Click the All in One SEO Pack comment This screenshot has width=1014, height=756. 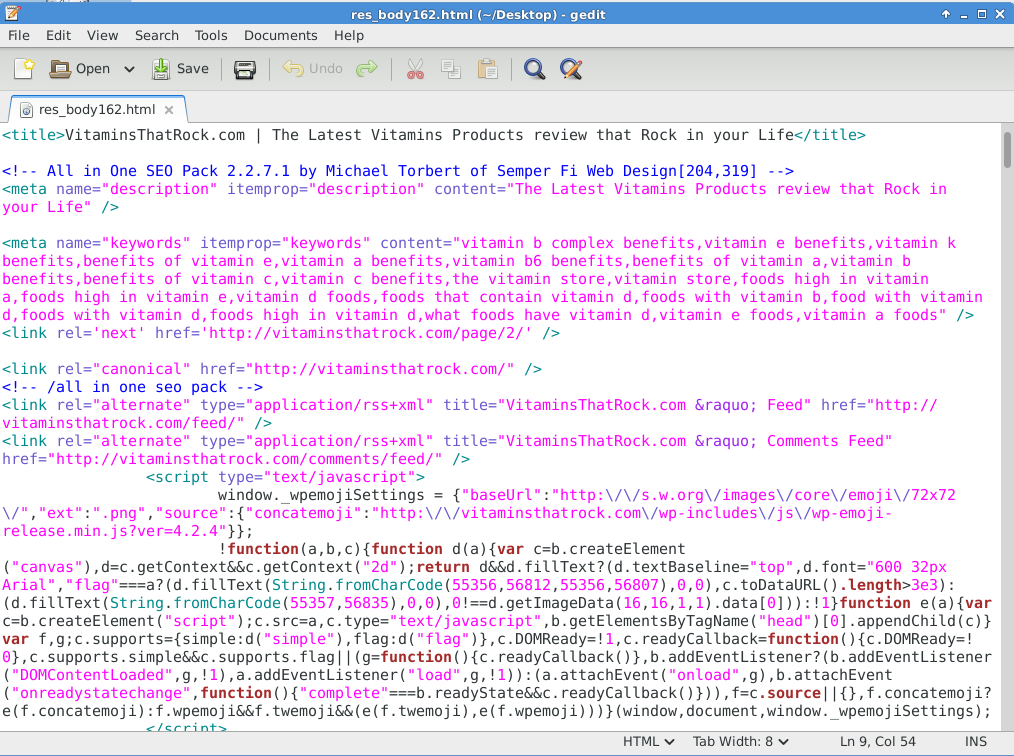tap(398, 171)
